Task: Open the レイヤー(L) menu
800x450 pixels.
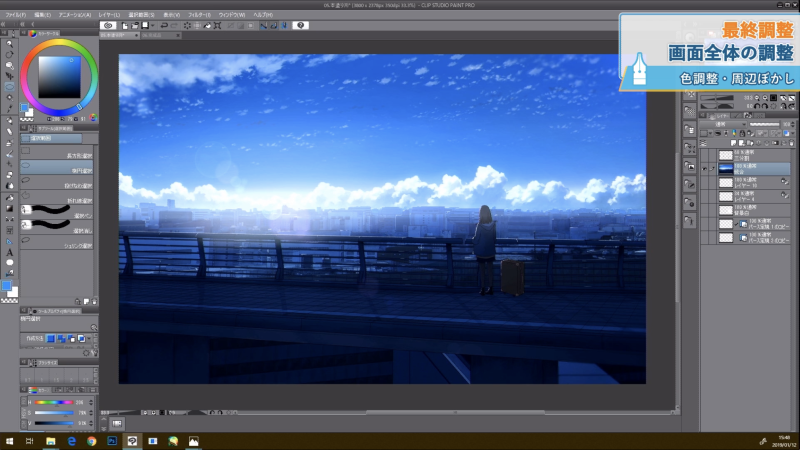Action: tap(109, 15)
